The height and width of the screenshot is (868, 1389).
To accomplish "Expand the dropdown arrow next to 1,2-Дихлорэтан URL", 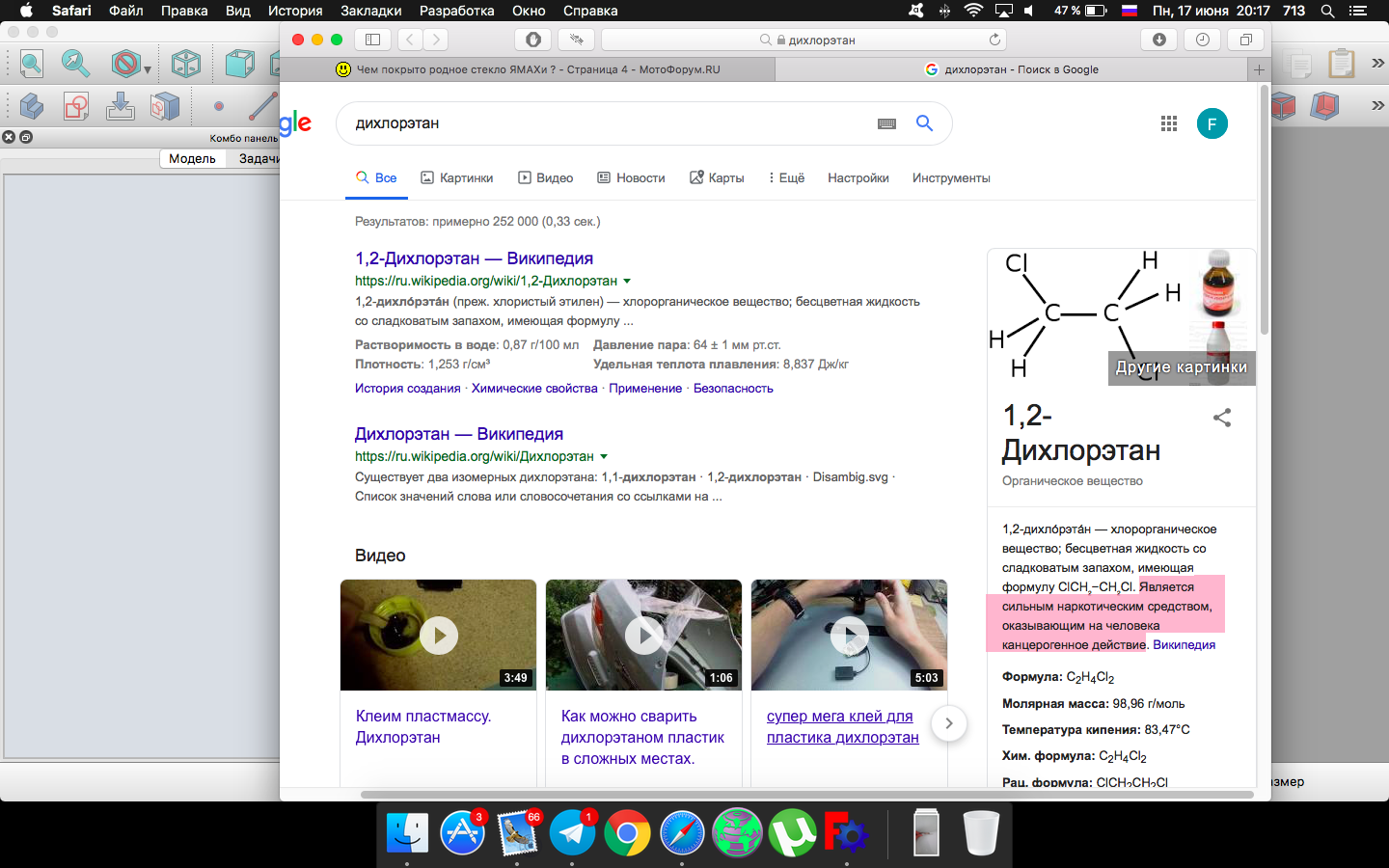I will click(627, 281).
